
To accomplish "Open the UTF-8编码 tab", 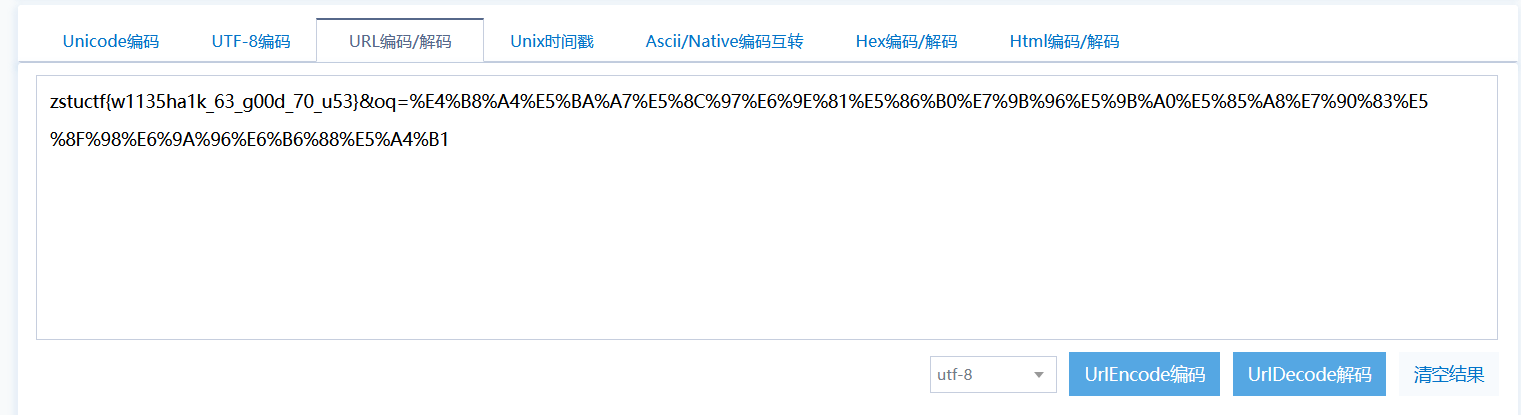I will click(x=250, y=41).
